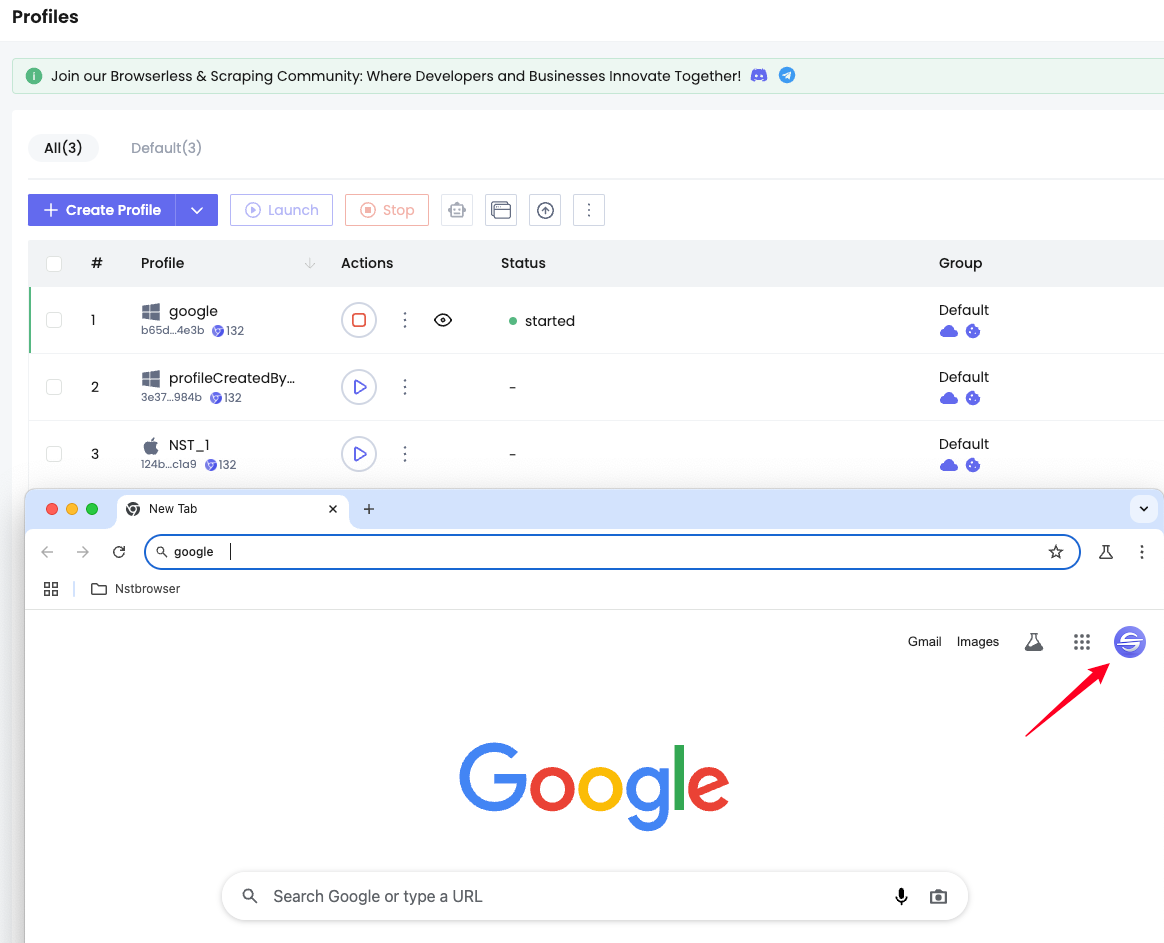The width and height of the screenshot is (1164, 943).
Task: Open the Images link
Action: pos(978,642)
